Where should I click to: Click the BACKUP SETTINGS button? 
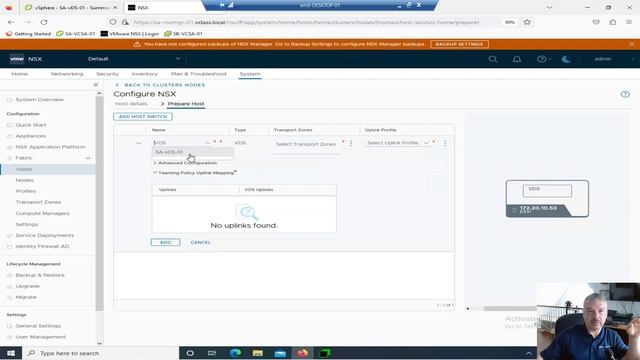[459, 44]
